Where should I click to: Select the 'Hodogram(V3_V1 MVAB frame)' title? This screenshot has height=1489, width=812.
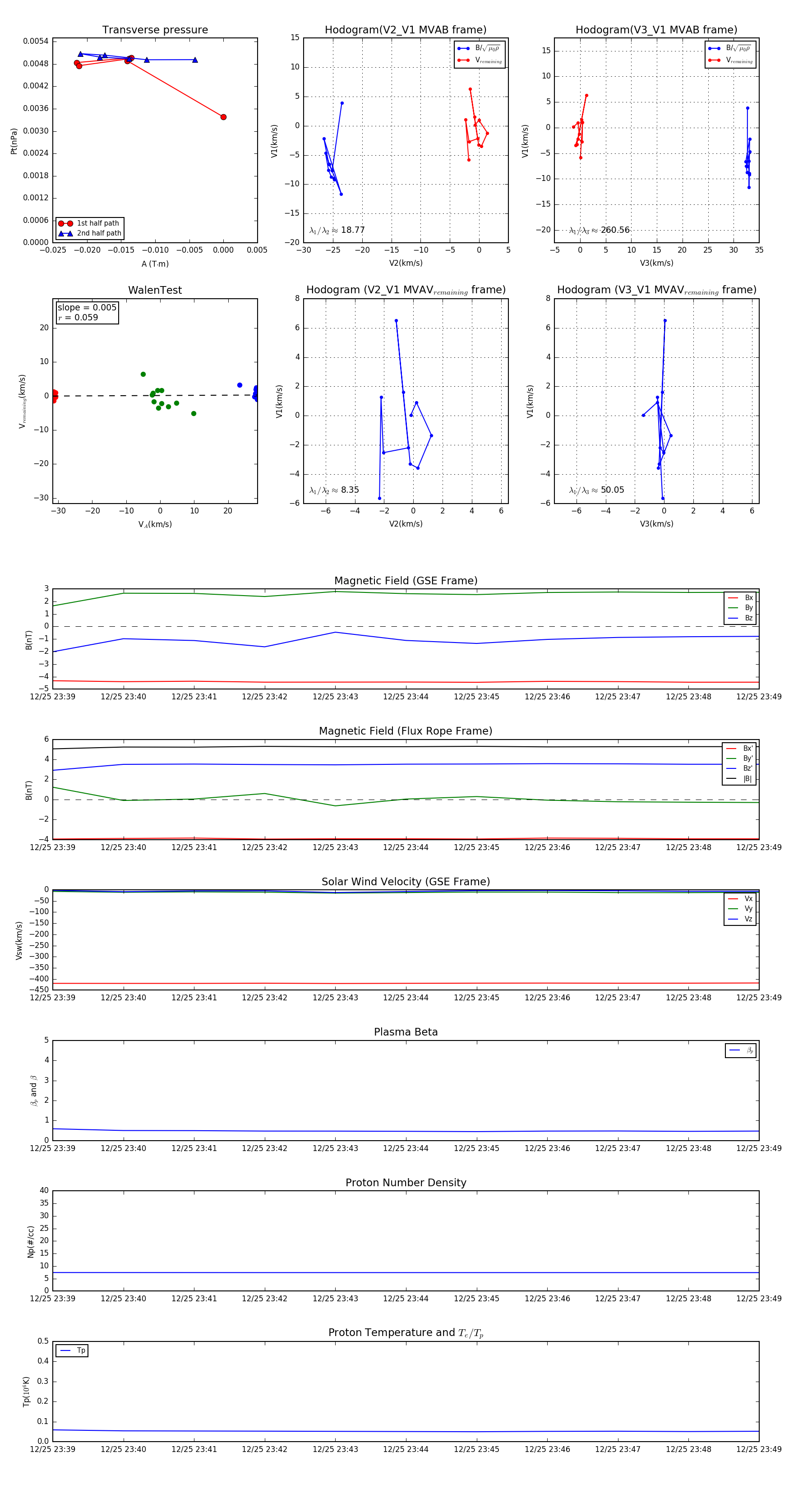tap(656, 30)
